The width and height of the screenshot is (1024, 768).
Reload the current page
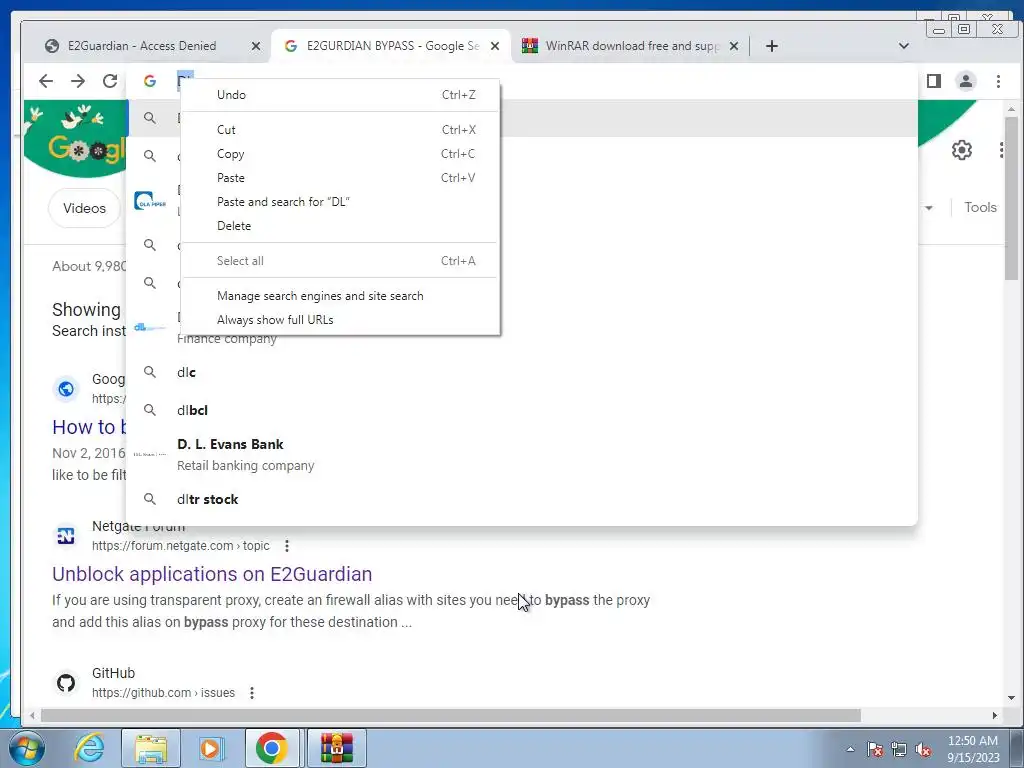(x=110, y=81)
